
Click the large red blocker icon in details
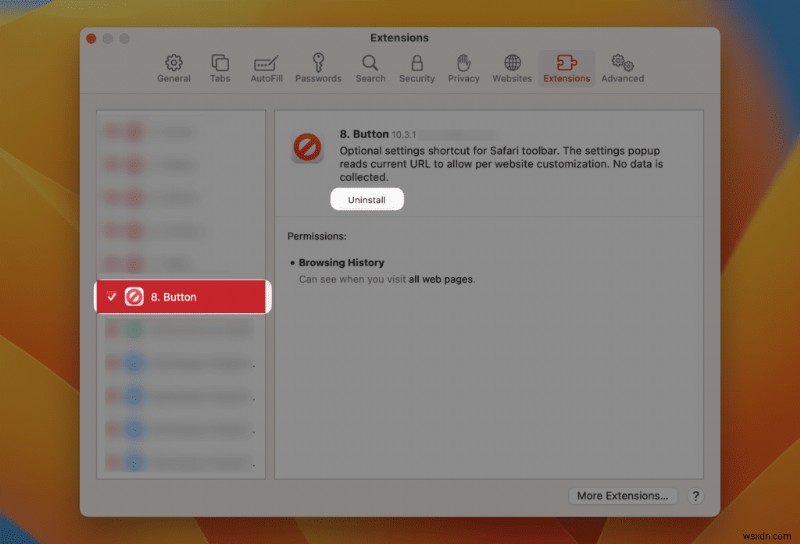pyautogui.click(x=307, y=147)
